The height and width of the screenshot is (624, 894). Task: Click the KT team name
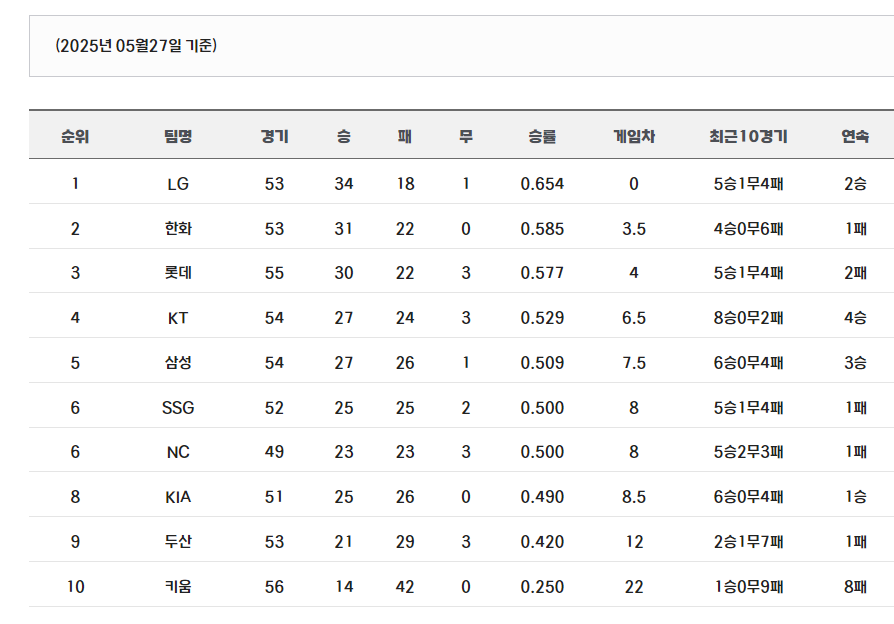(178, 318)
